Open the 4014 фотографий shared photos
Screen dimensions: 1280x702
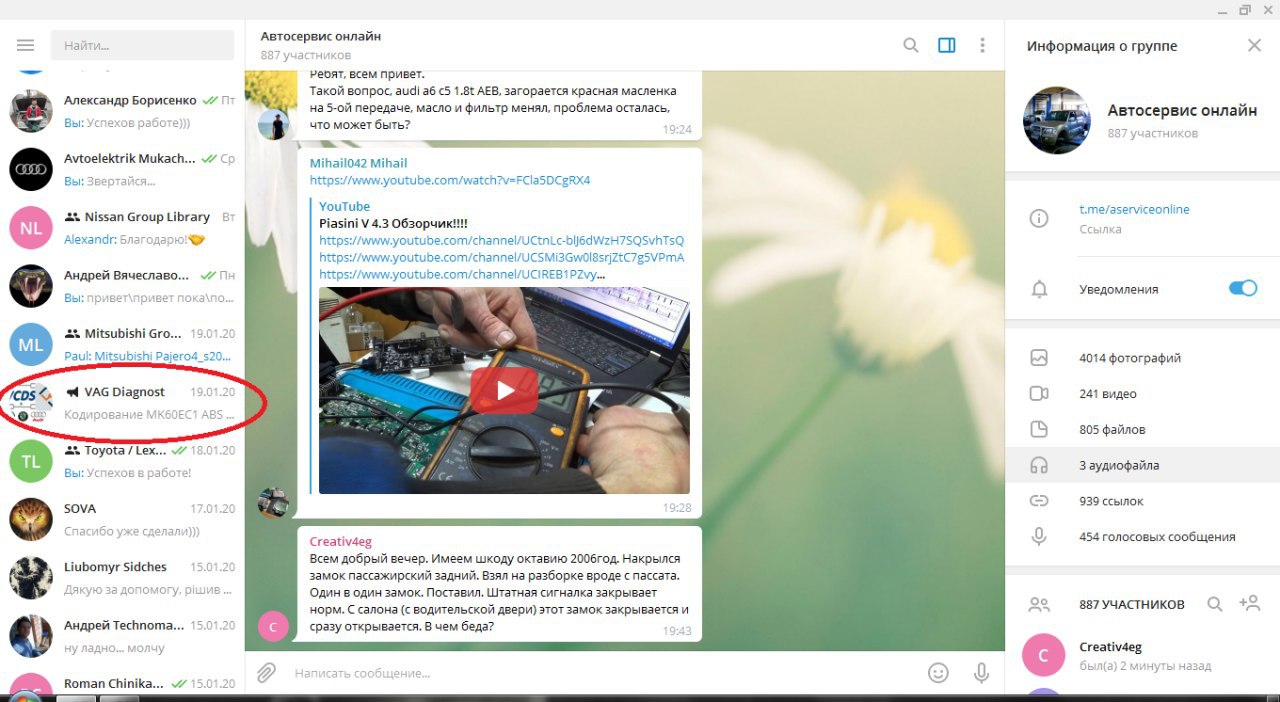point(1142,357)
